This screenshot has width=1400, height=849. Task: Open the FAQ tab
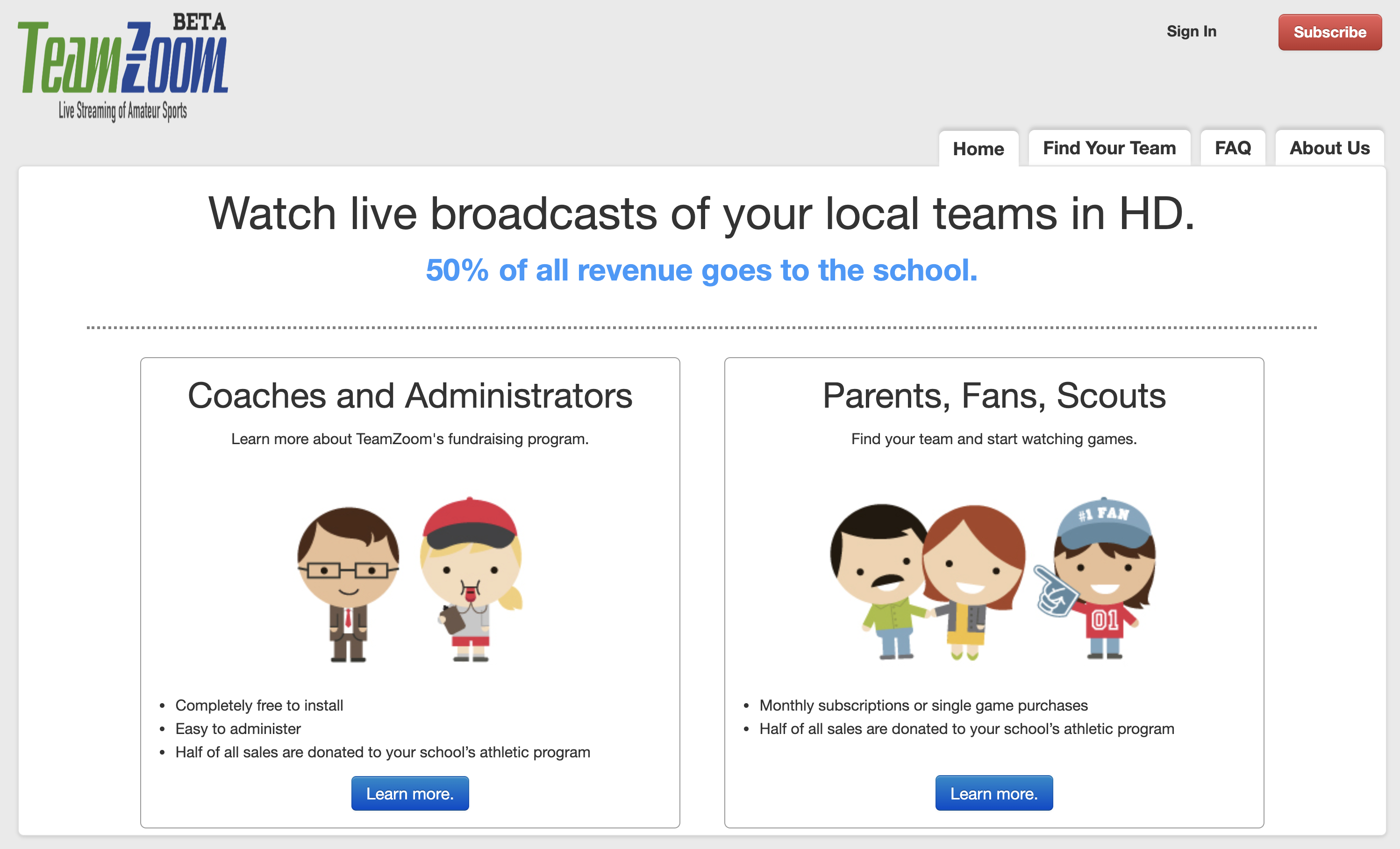pos(1232,148)
